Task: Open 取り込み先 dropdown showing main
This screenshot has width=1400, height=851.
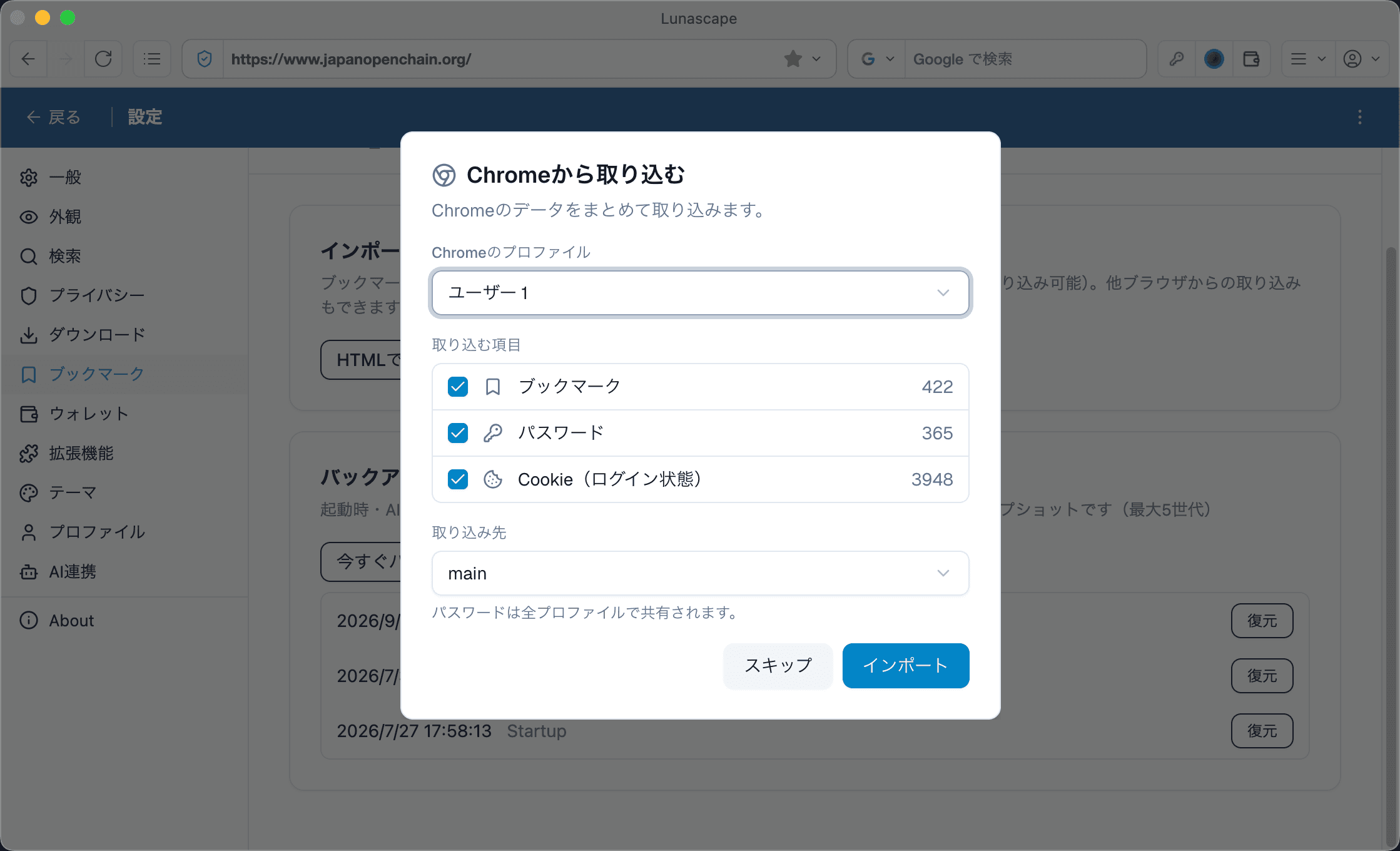Action: 700,573
